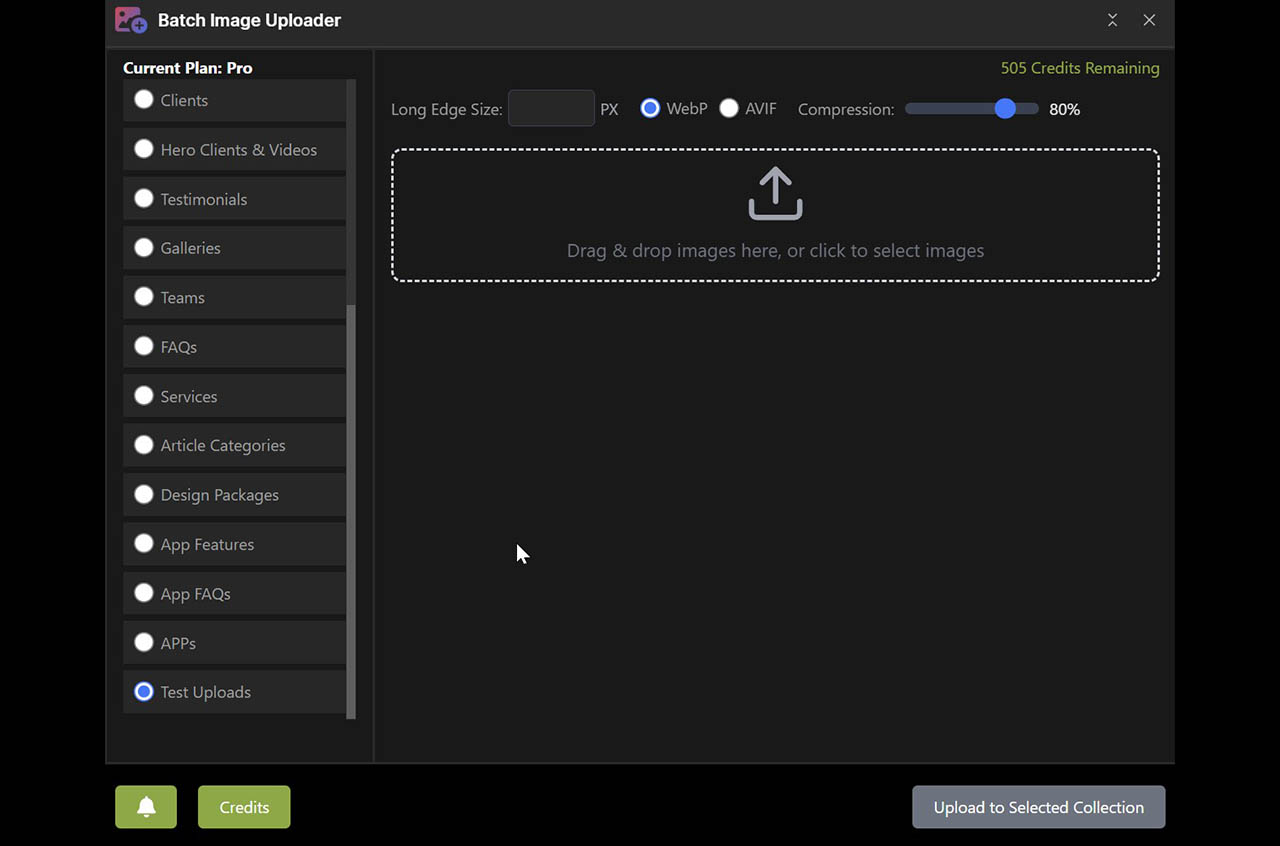Select the Design Packages collection
1280x846 pixels.
click(x=234, y=495)
